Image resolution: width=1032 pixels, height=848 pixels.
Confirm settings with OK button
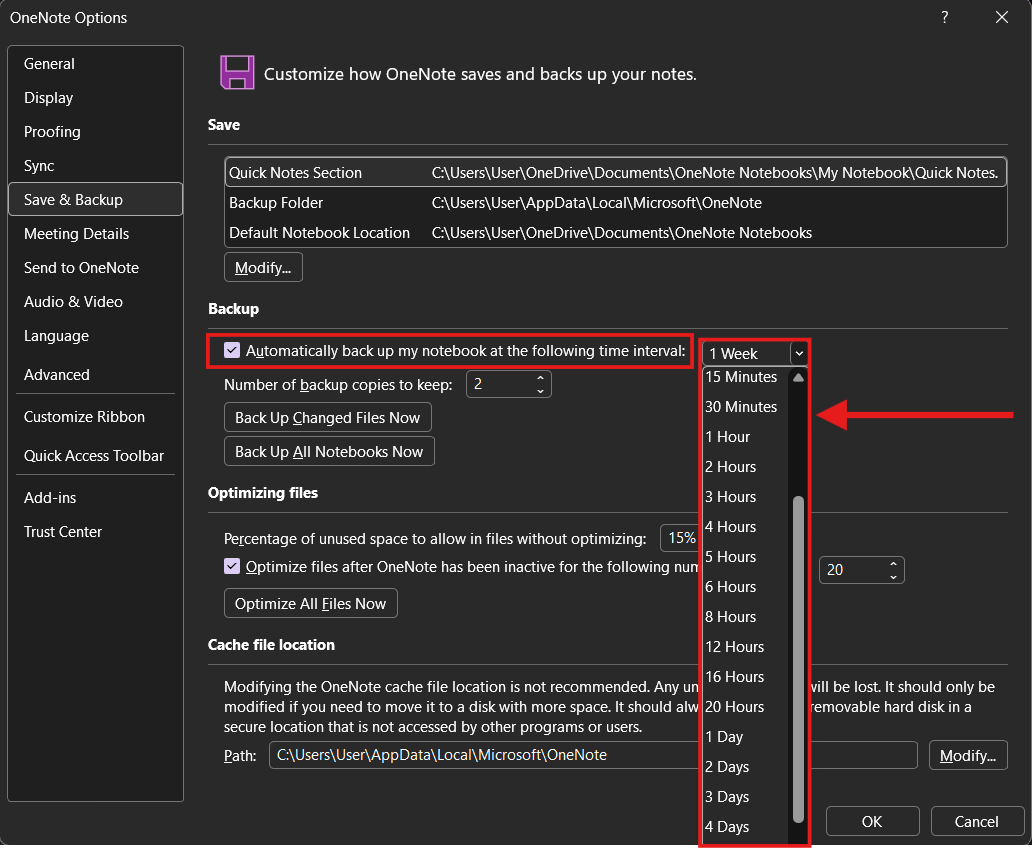pyautogui.click(x=872, y=822)
